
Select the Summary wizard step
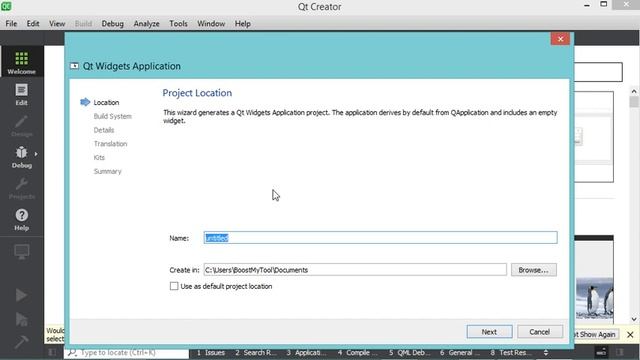click(x=107, y=171)
